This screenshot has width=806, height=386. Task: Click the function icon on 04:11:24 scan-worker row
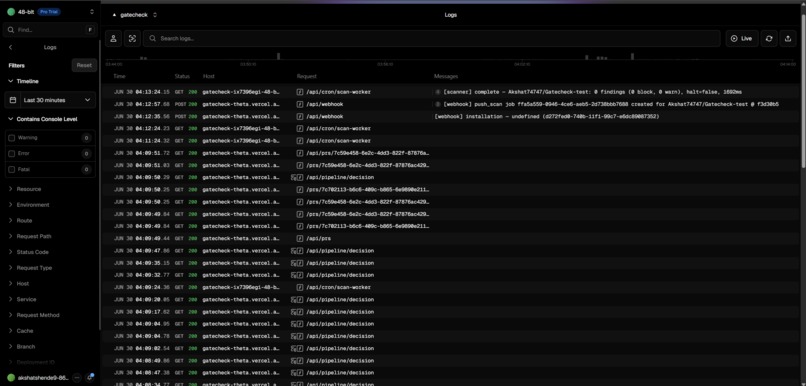pyautogui.click(x=300, y=141)
